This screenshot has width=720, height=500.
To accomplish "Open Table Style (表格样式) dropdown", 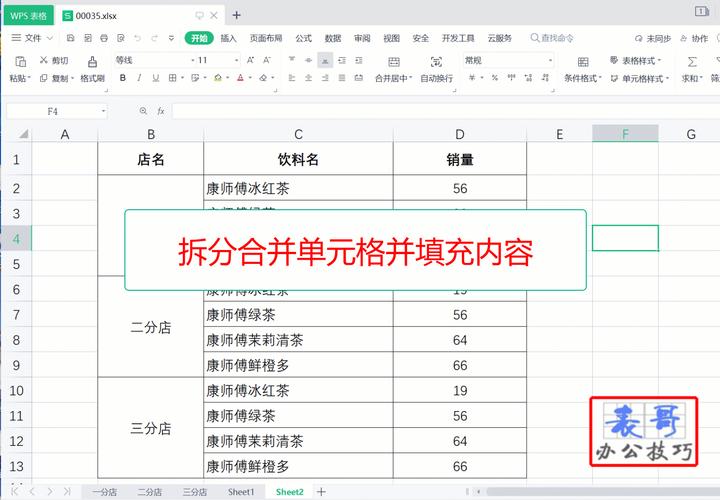I will click(x=636, y=60).
